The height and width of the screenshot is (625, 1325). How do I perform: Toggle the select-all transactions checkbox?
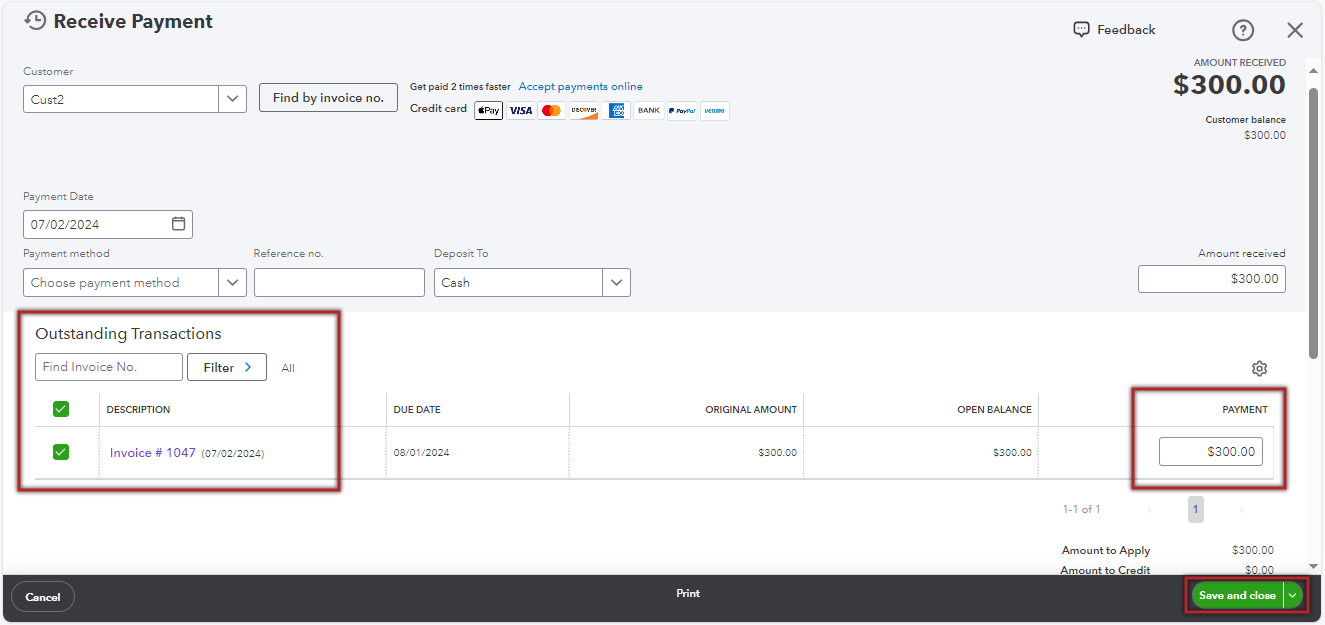61,409
